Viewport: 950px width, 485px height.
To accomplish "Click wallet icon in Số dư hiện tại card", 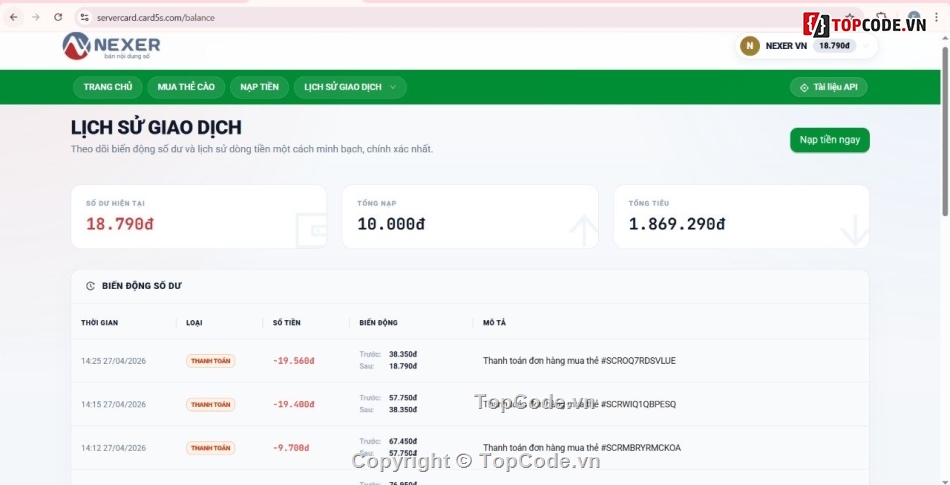I will point(311,230).
